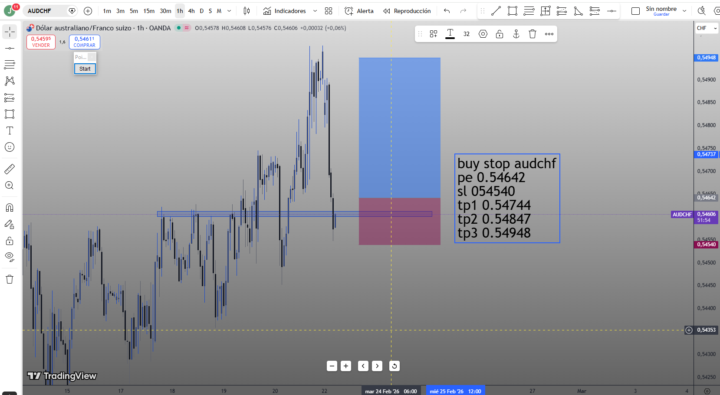The height and width of the screenshot is (395, 720).
Task: Expand the timeframe dropdown arrow
Action: (229, 11)
